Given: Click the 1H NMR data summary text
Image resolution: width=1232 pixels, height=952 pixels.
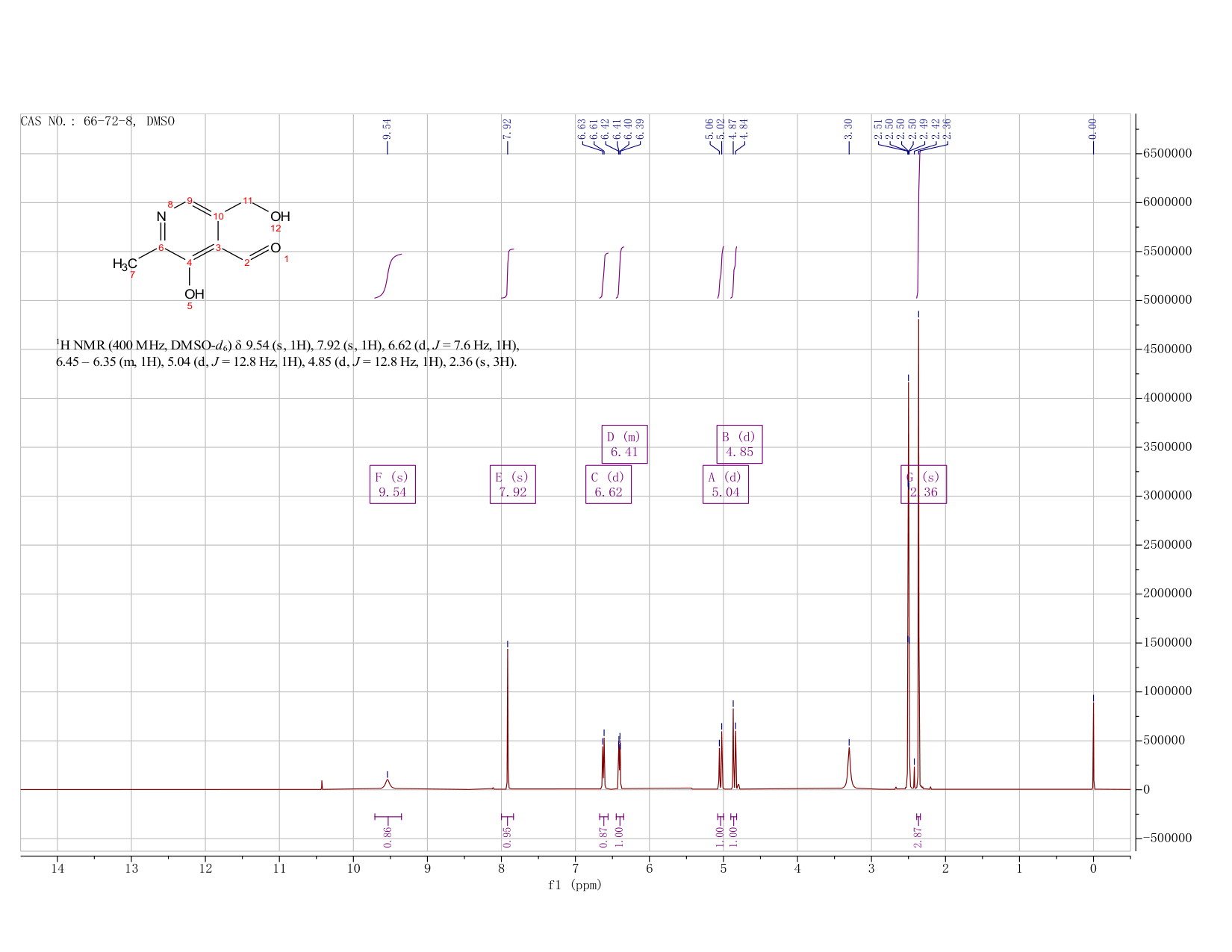Looking at the screenshot, I should 287,354.
